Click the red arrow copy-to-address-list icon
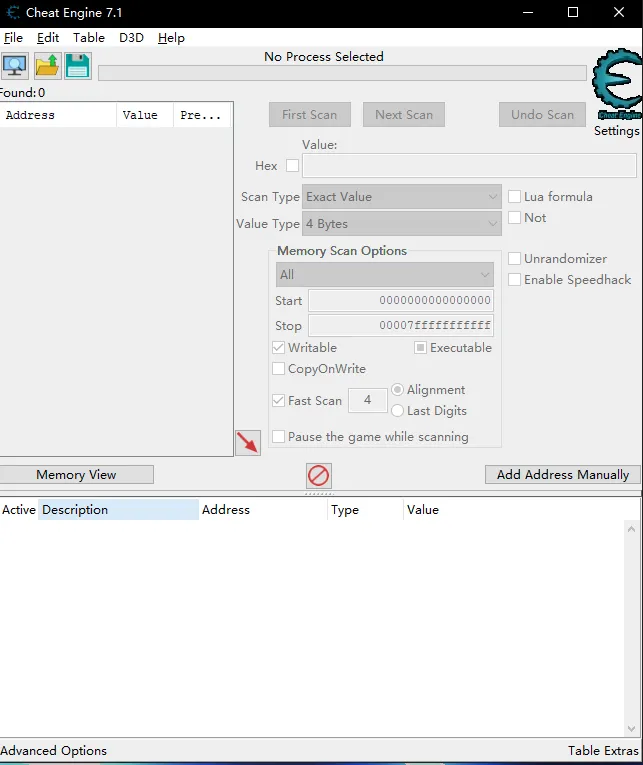 (247, 443)
